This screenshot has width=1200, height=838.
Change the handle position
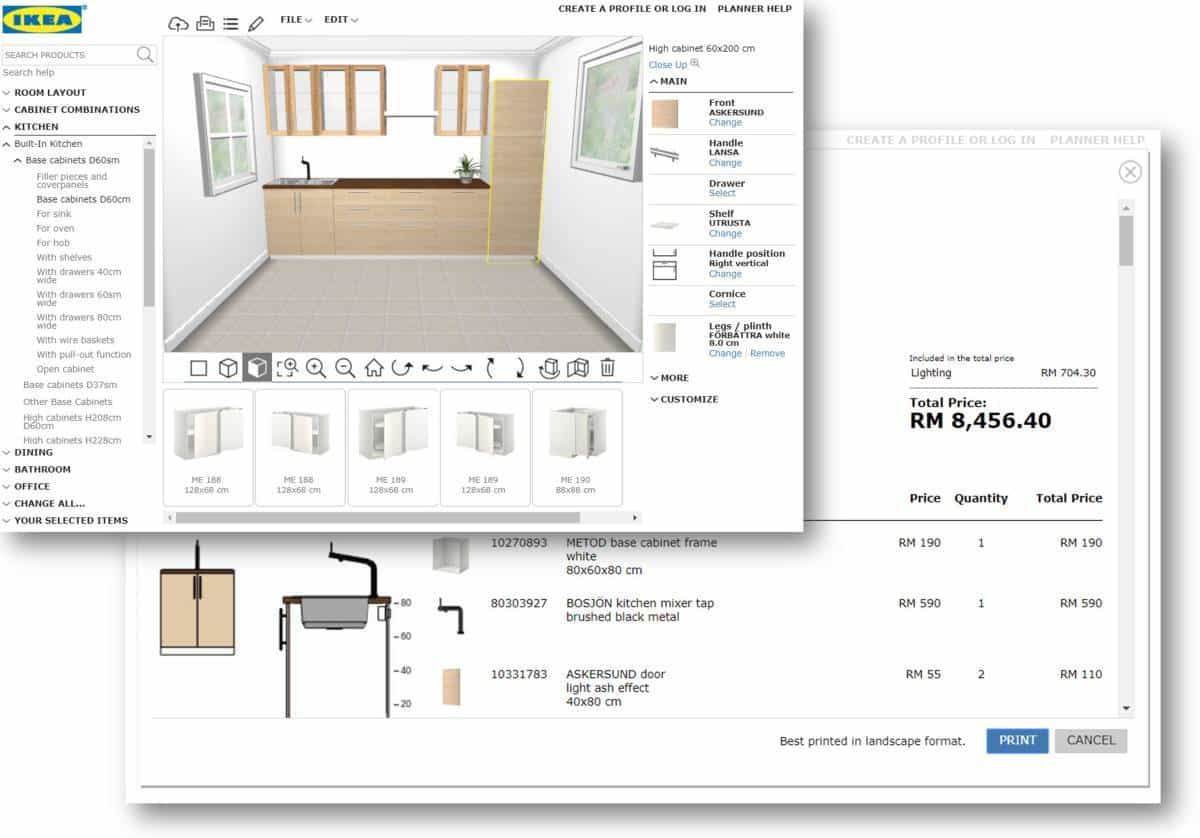pos(725,274)
